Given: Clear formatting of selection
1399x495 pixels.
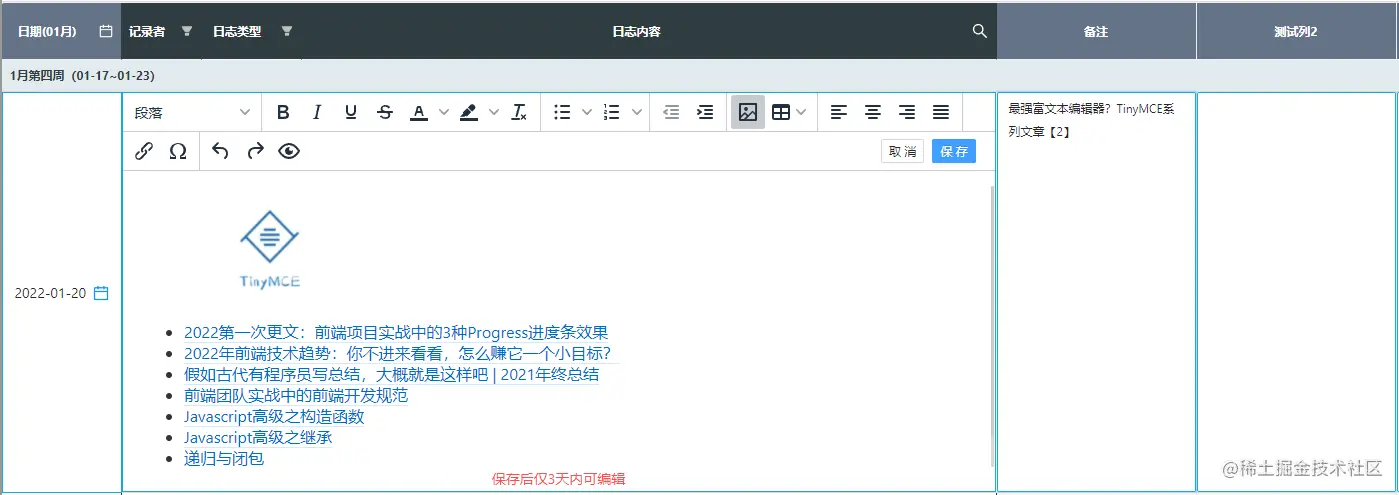Looking at the screenshot, I should coord(519,112).
